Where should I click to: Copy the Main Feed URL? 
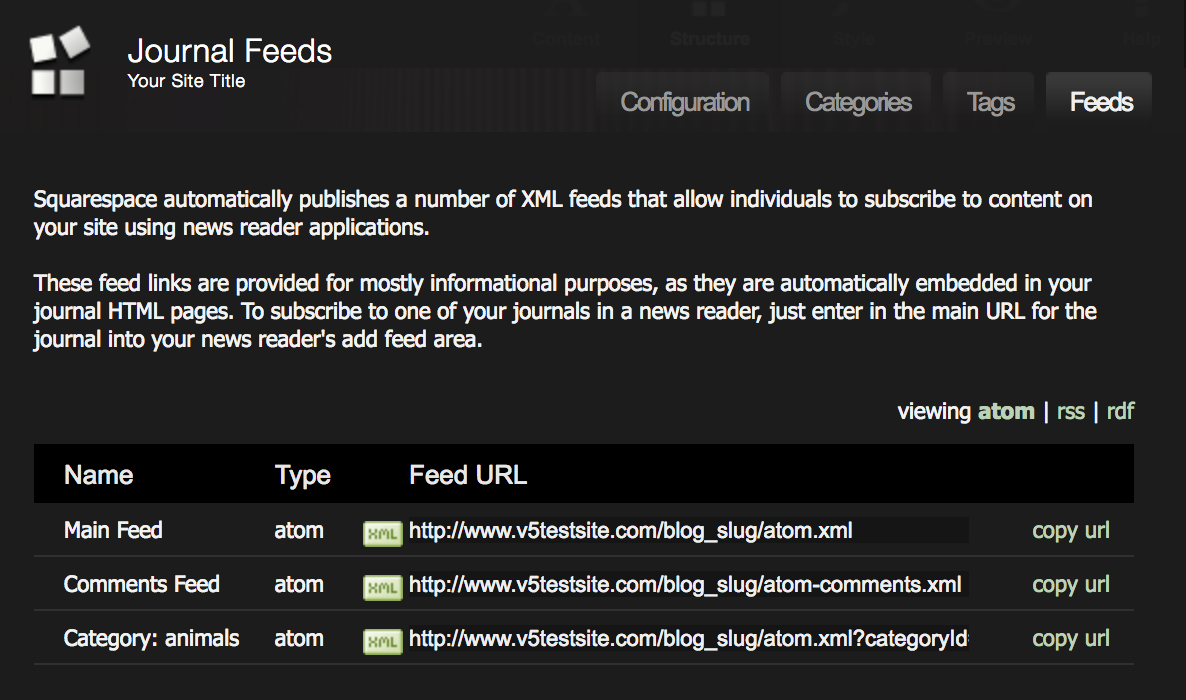[1070, 530]
